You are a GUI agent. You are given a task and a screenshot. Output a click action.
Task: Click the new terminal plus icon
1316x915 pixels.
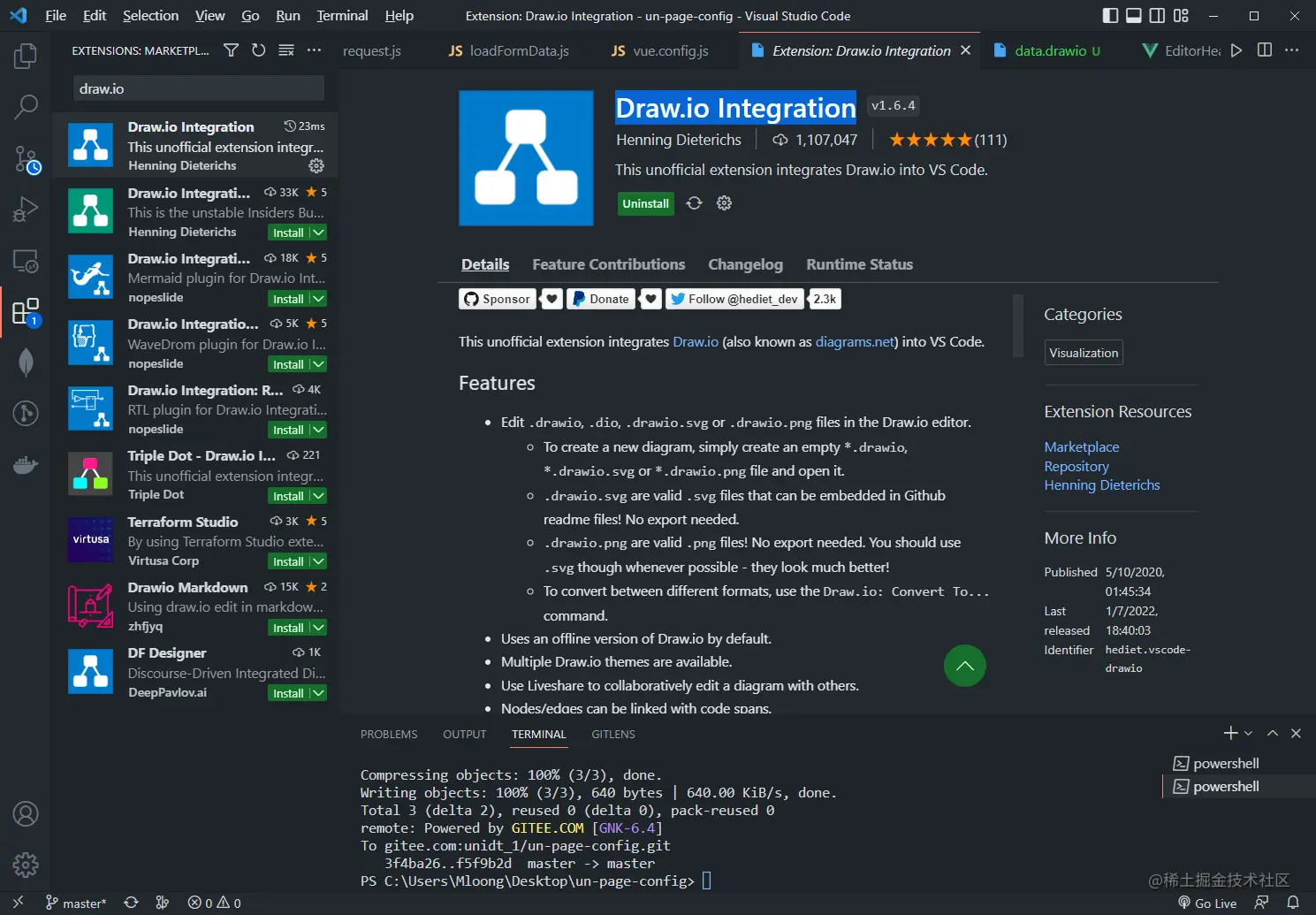pos(1230,733)
